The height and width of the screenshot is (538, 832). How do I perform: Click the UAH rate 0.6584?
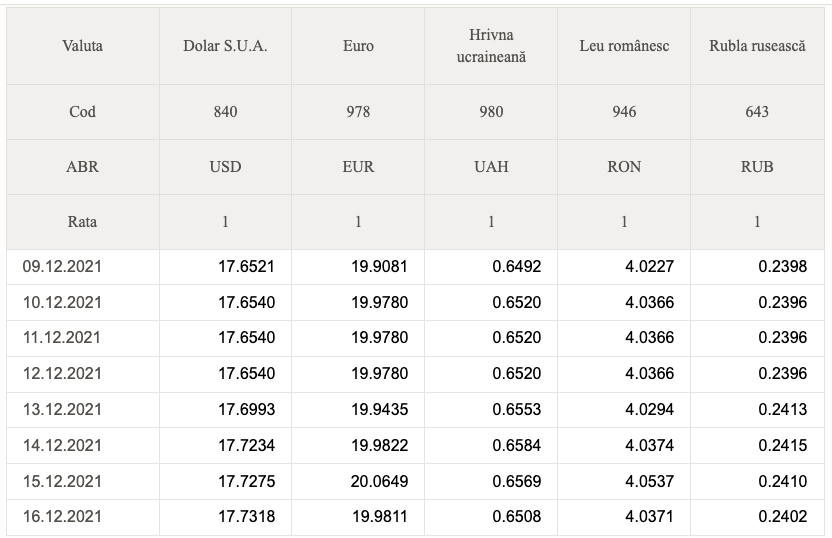pos(516,445)
